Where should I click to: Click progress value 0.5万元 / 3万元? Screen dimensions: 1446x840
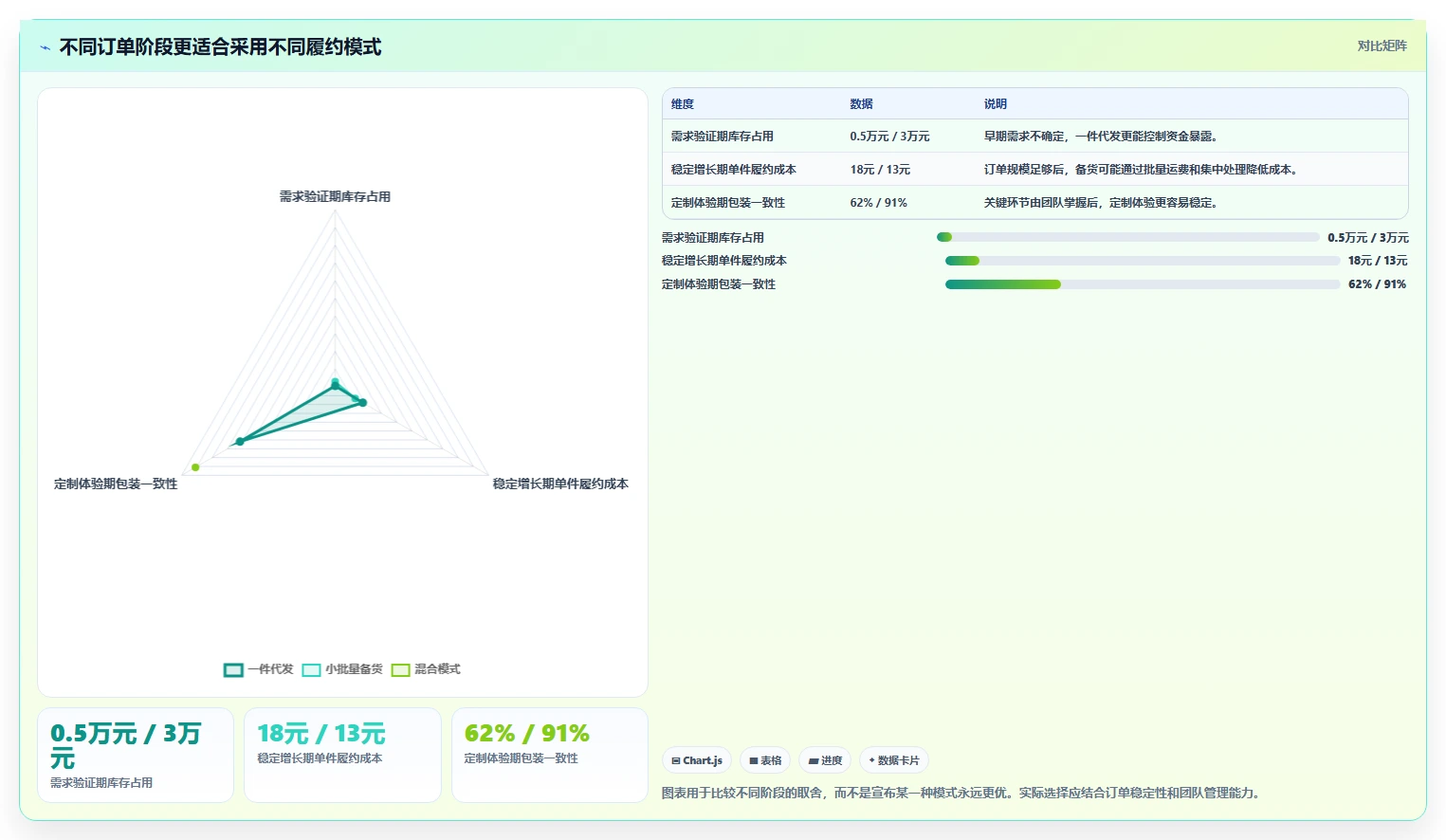click(1368, 238)
